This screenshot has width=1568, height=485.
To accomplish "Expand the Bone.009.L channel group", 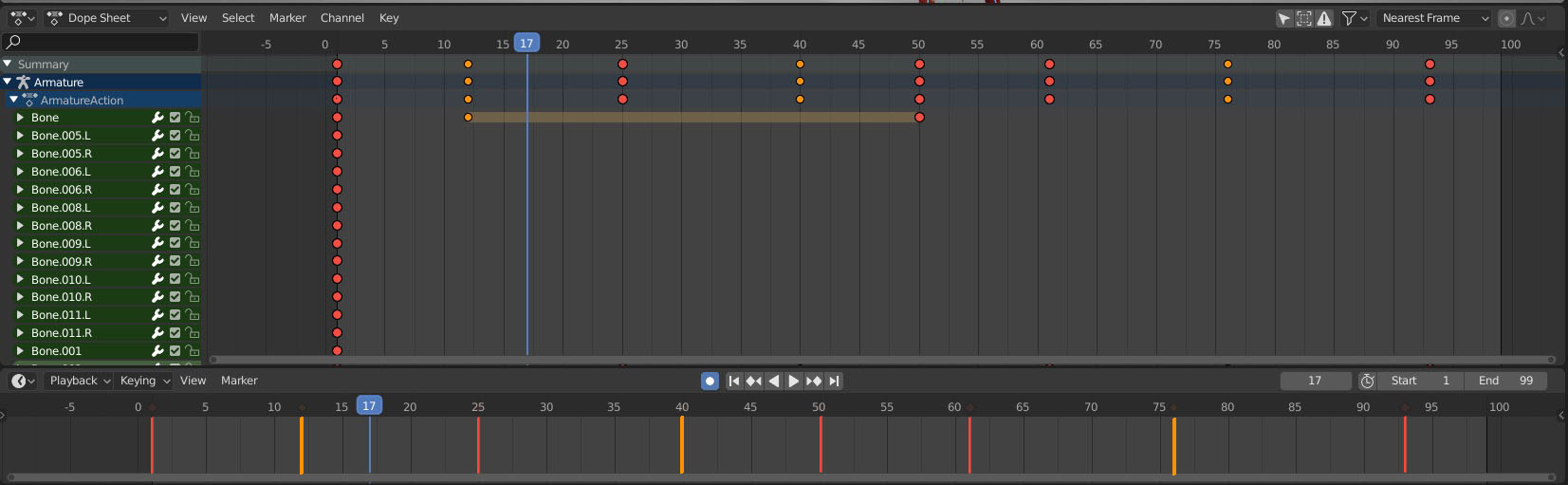I will [x=20, y=243].
